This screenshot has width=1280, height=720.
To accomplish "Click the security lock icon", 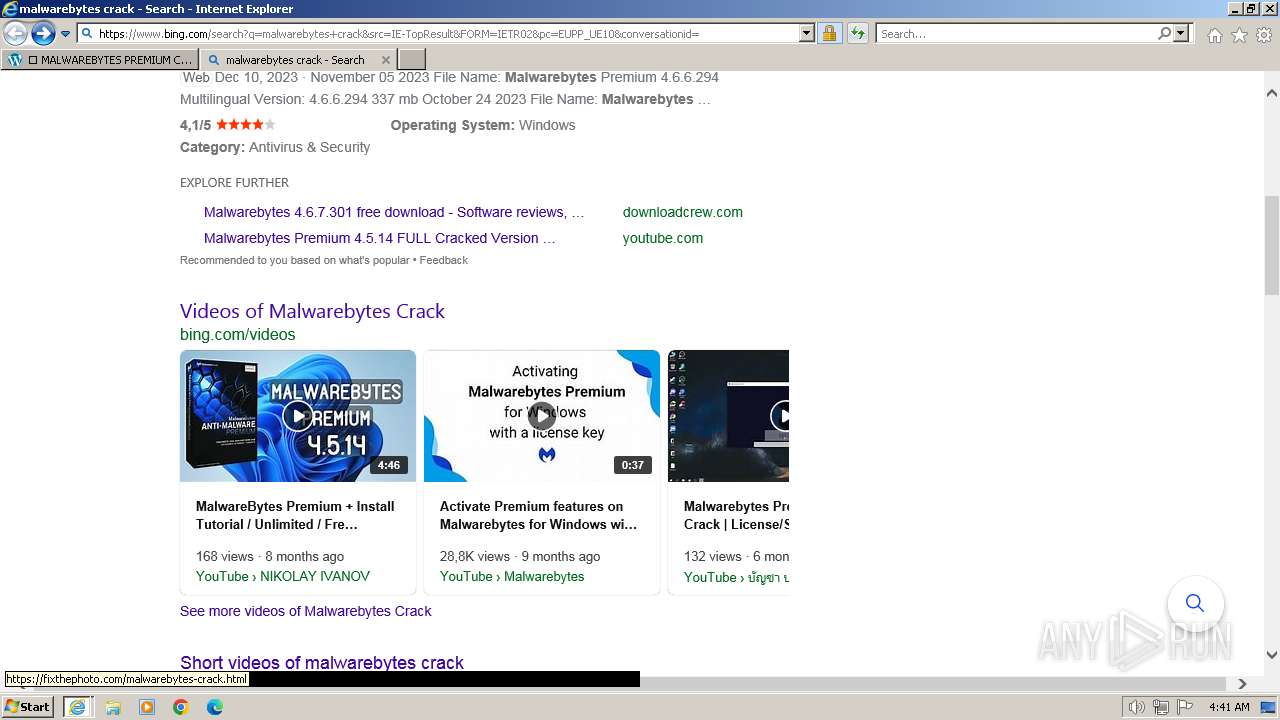I will coord(829,34).
